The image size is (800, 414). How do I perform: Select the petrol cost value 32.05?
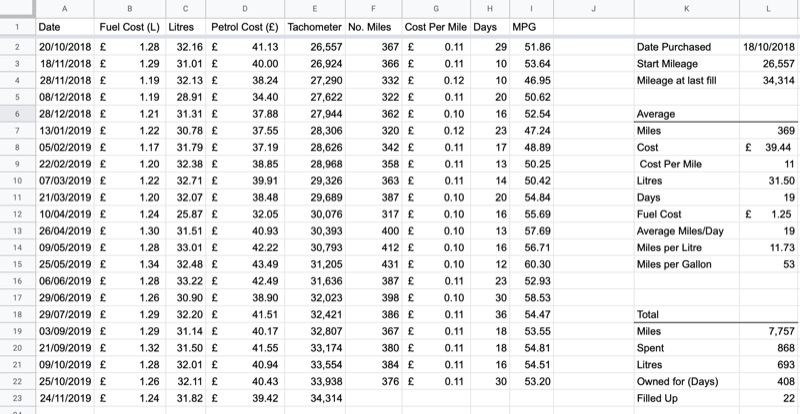245,214
